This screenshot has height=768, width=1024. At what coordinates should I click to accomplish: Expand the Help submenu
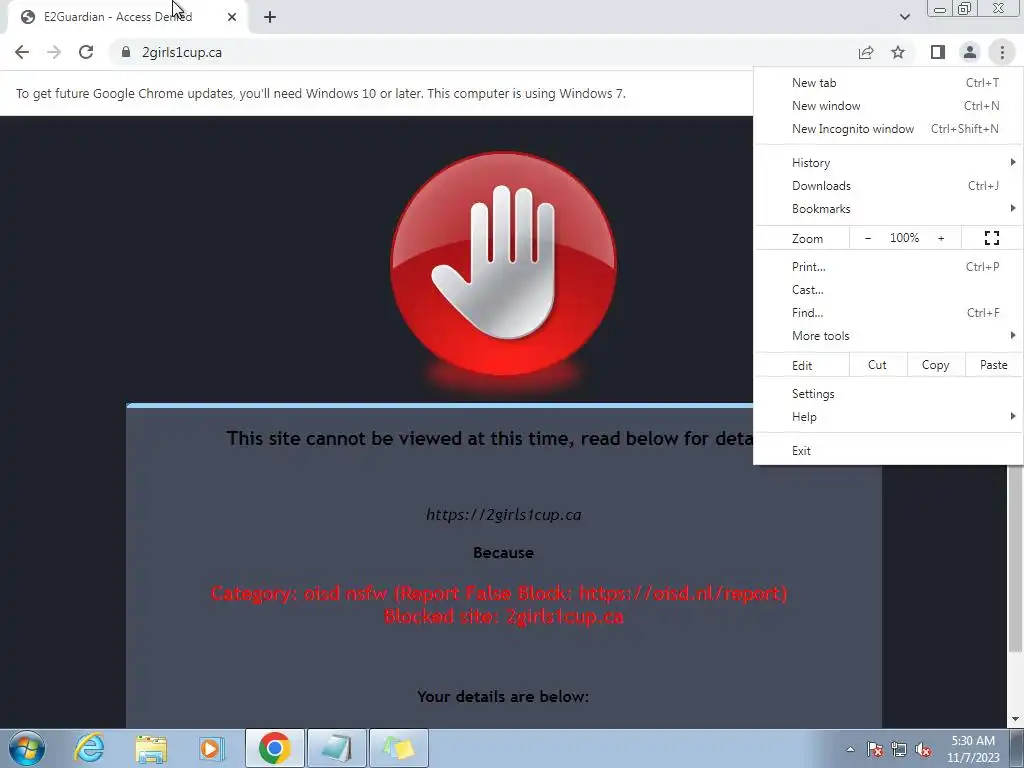point(888,417)
